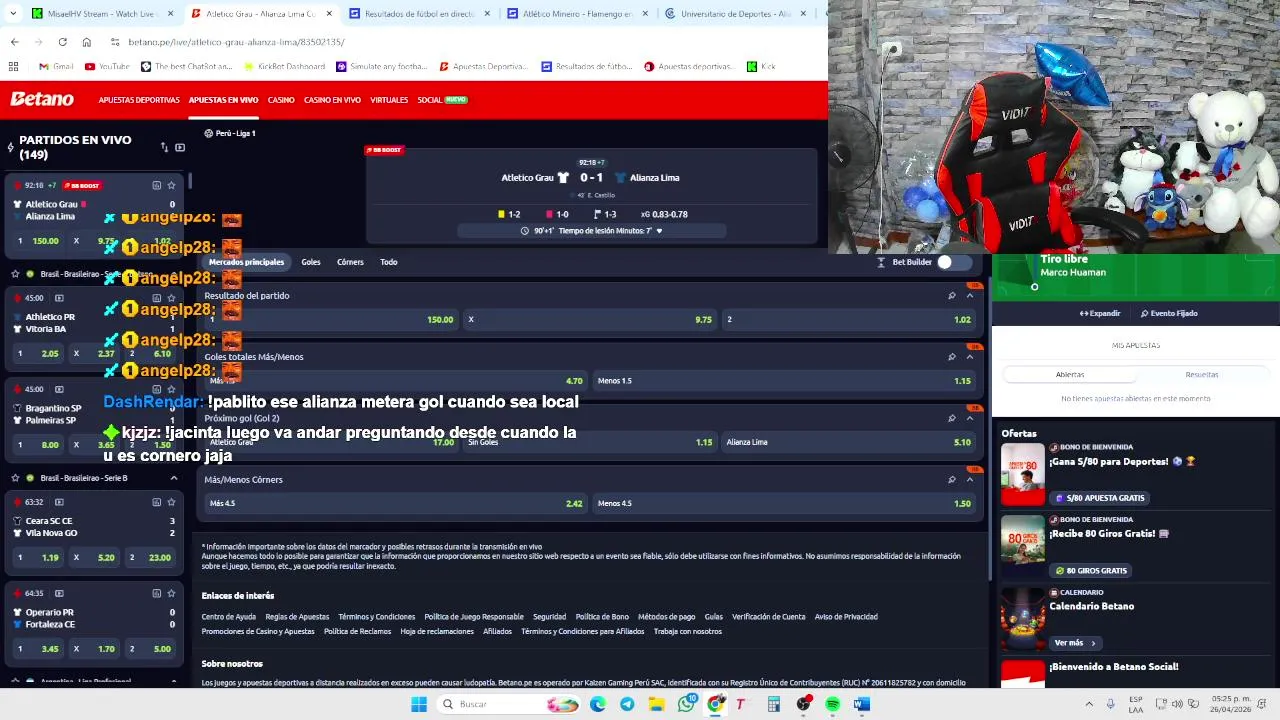Screen dimensions: 1280x720
Task: Switch to Resueltas bets tab
Action: coord(1202,374)
